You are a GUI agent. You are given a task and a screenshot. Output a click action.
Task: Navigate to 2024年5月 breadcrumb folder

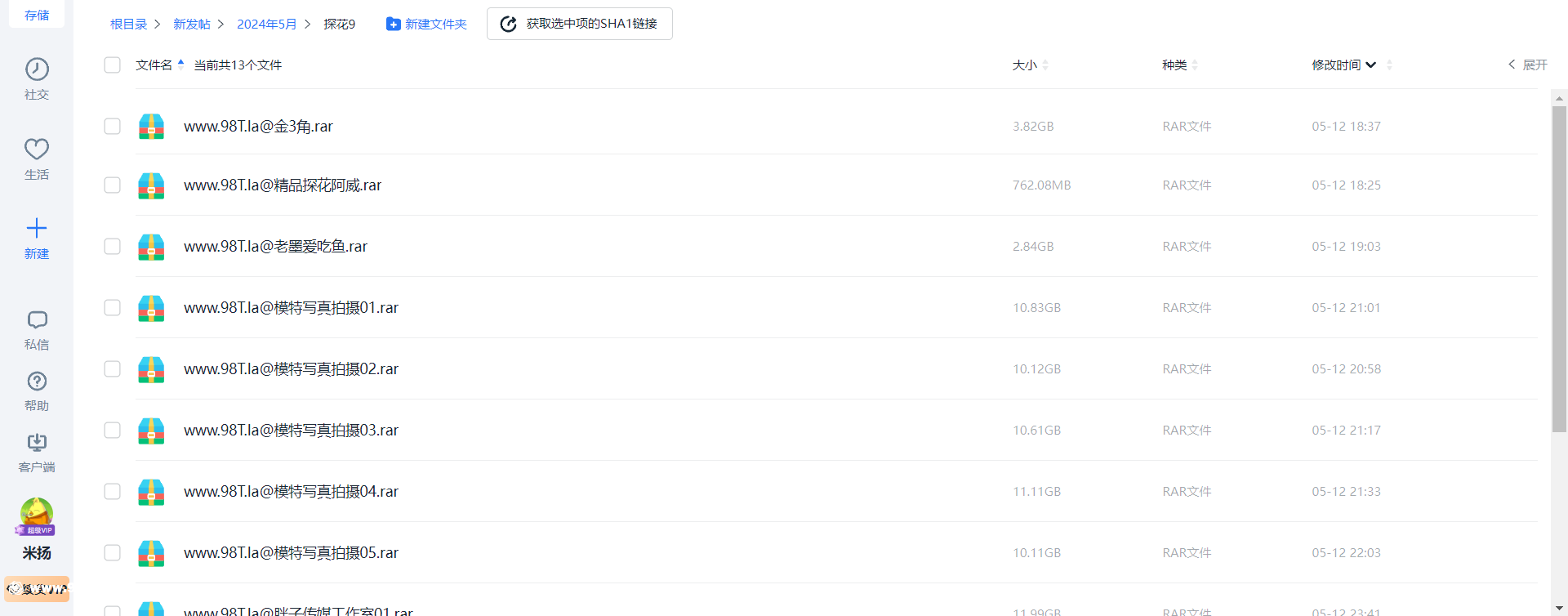click(x=266, y=25)
